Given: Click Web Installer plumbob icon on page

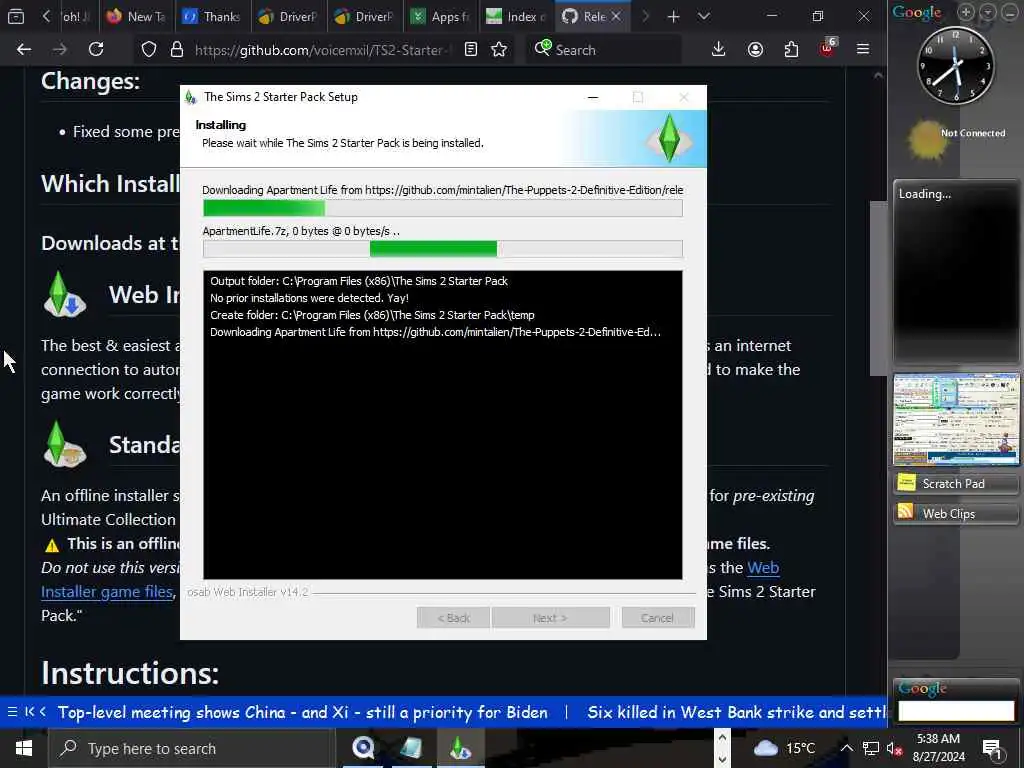Looking at the screenshot, I should coord(64,295).
